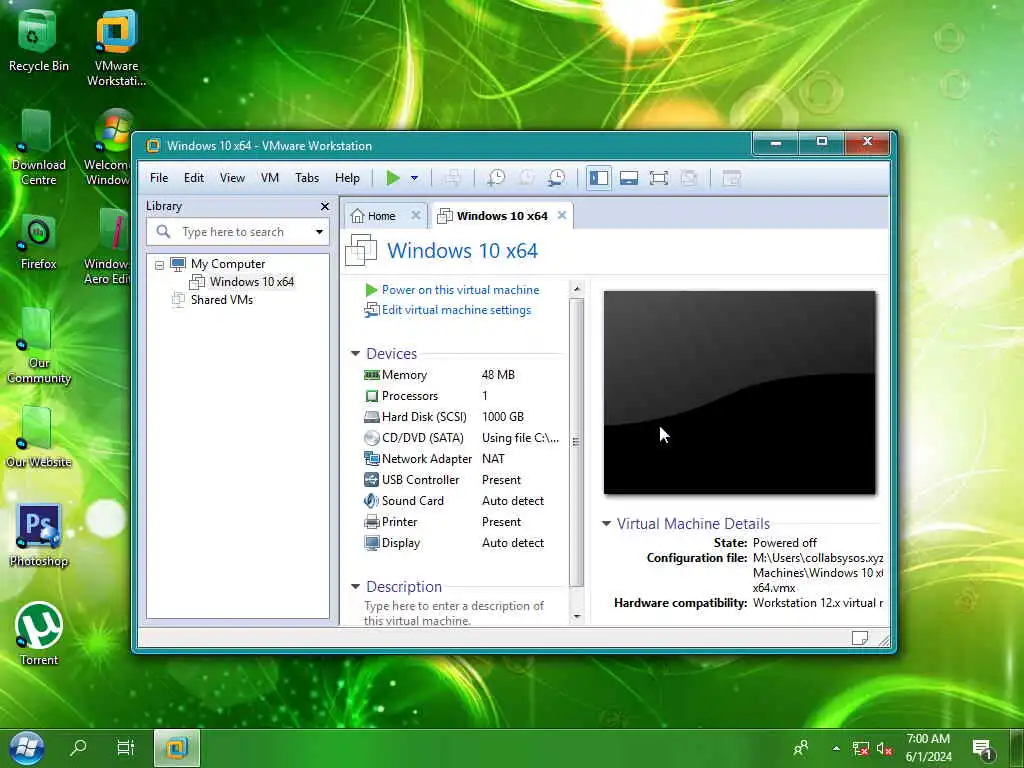The width and height of the screenshot is (1024, 768).
Task: Click the black VM preview thumbnail
Action: 739,392
